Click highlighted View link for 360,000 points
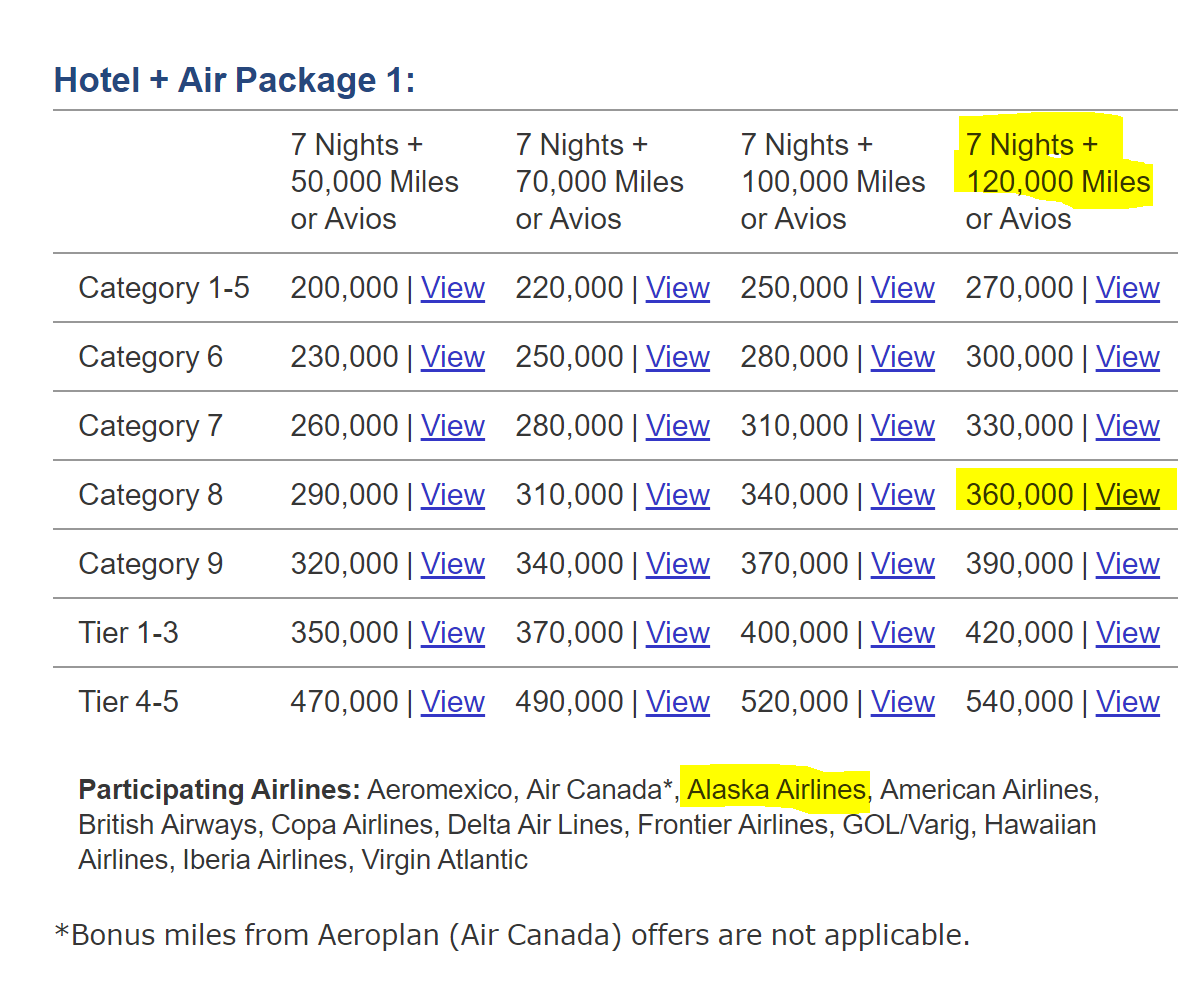Viewport: 1191px width, 989px height. pyautogui.click(x=1127, y=495)
